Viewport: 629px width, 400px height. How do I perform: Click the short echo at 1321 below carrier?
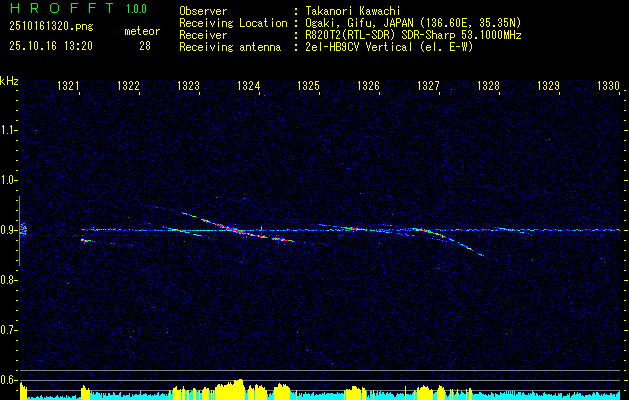pyautogui.click(x=85, y=240)
